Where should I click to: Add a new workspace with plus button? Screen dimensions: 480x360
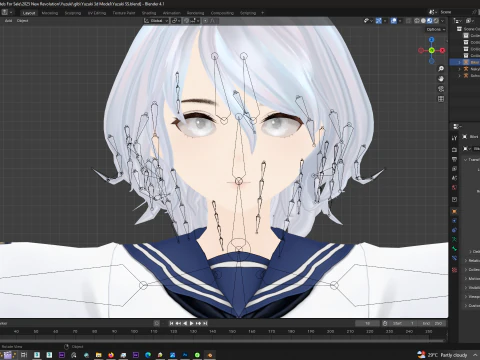[x=262, y=13]
